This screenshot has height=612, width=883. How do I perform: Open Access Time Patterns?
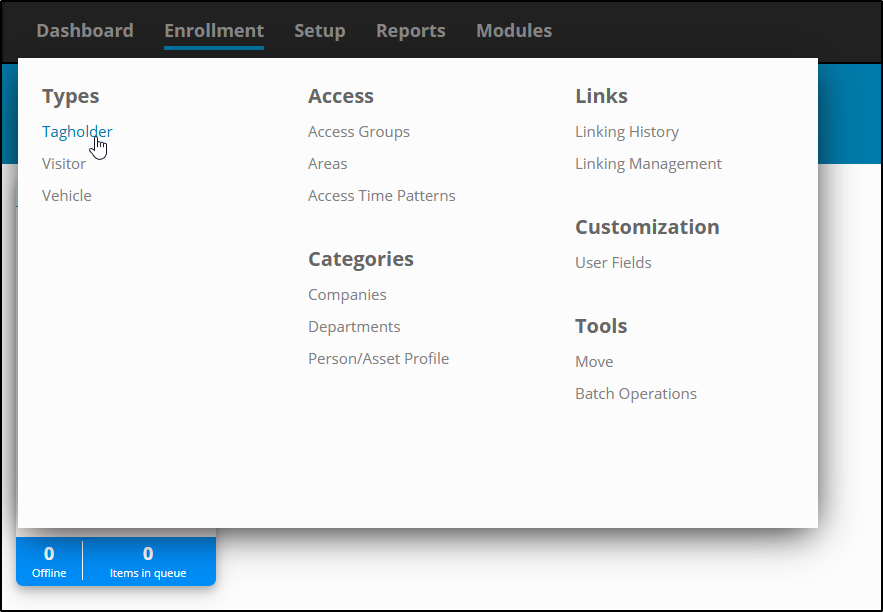tap(382, 196)
